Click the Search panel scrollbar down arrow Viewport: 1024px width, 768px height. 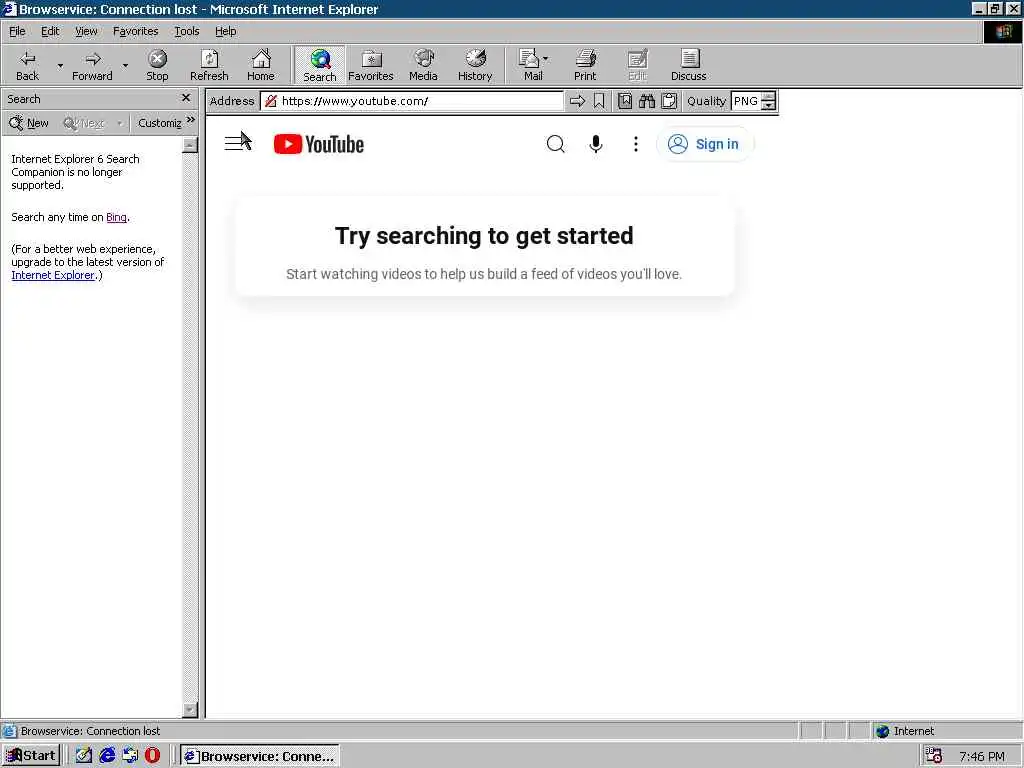(x=190, y=710)
